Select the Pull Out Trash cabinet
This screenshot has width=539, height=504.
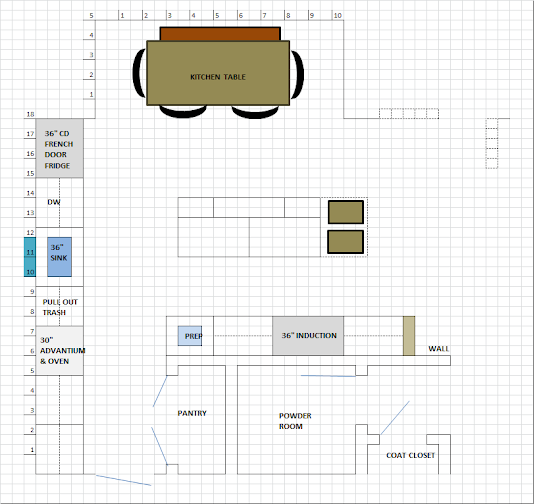pos(59,306)
